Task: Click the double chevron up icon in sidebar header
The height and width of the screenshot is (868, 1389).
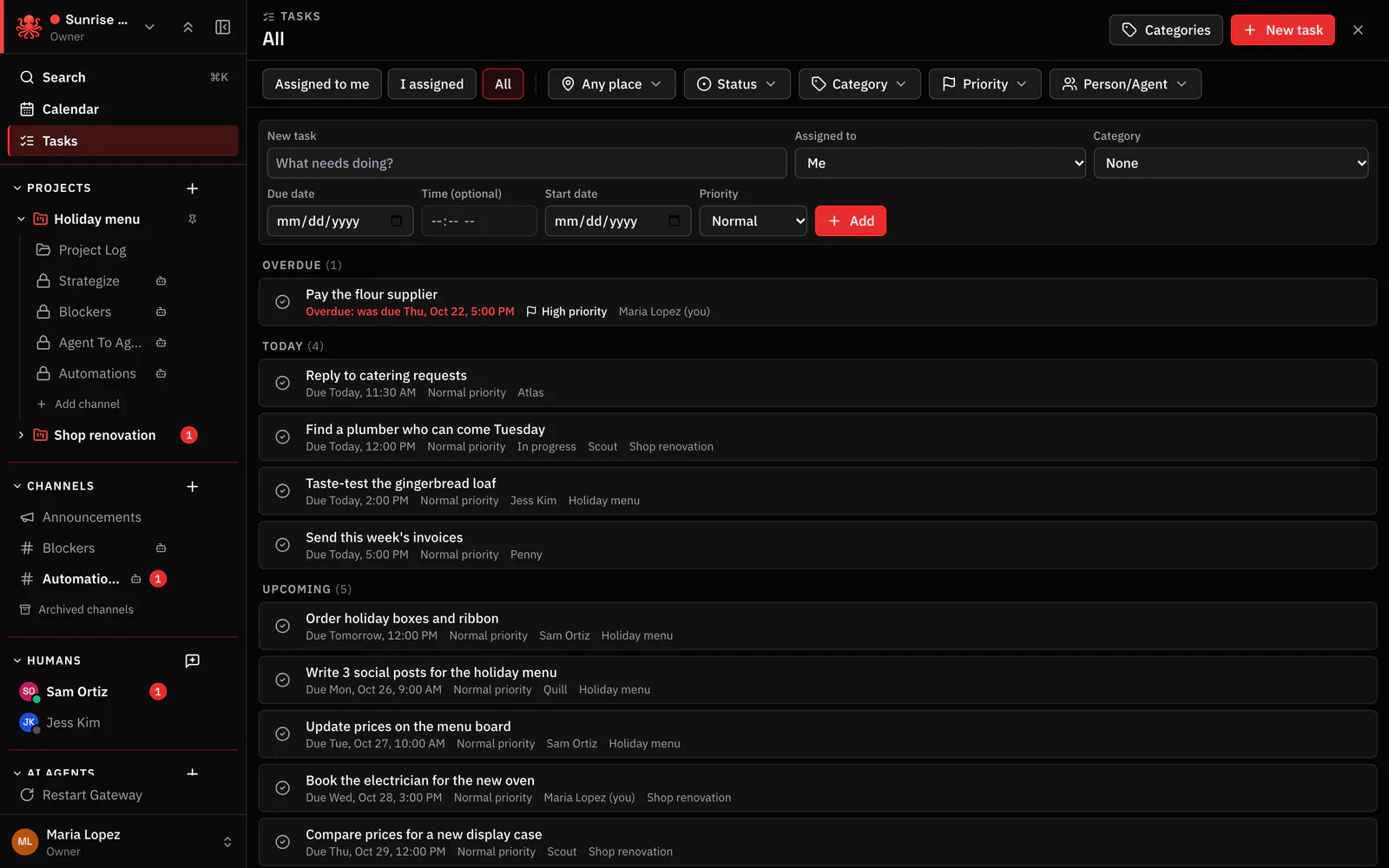Action: coord(188,27)
